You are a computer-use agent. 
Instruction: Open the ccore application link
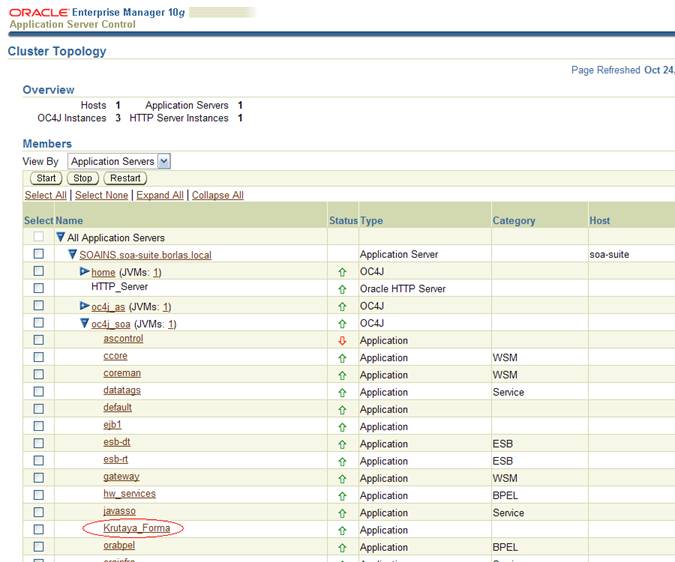115,356
